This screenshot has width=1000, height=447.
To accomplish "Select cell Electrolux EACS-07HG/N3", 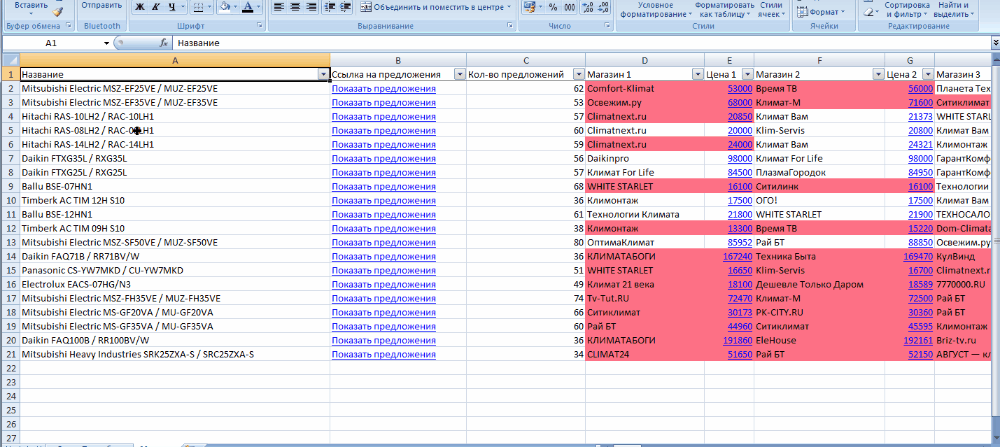I will pyautogui.click(x=175, y=285).
